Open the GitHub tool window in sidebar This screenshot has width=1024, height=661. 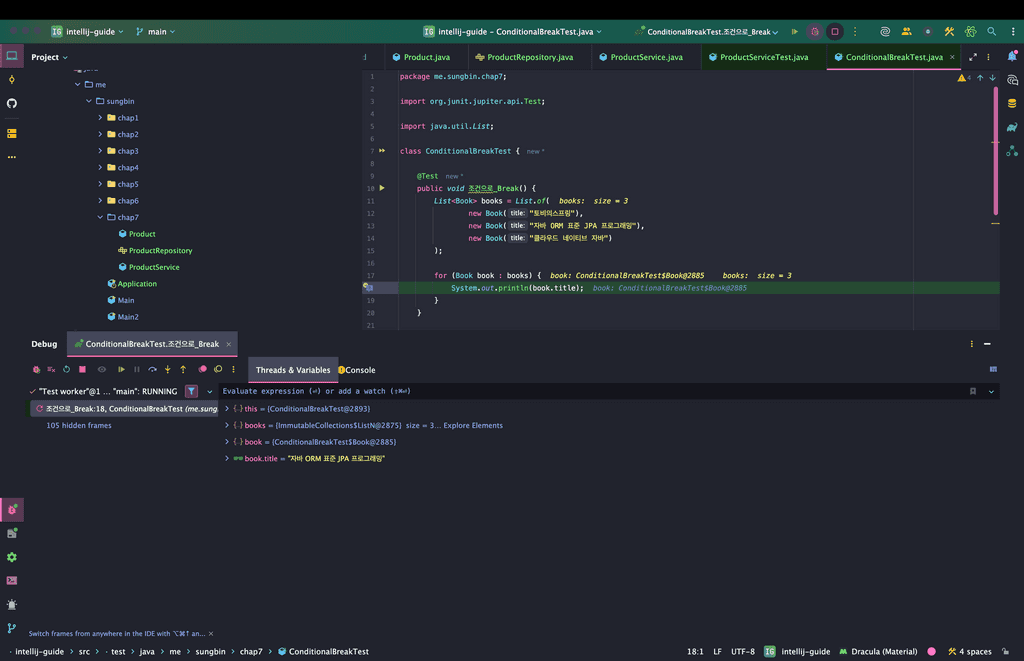click(12, 103)
